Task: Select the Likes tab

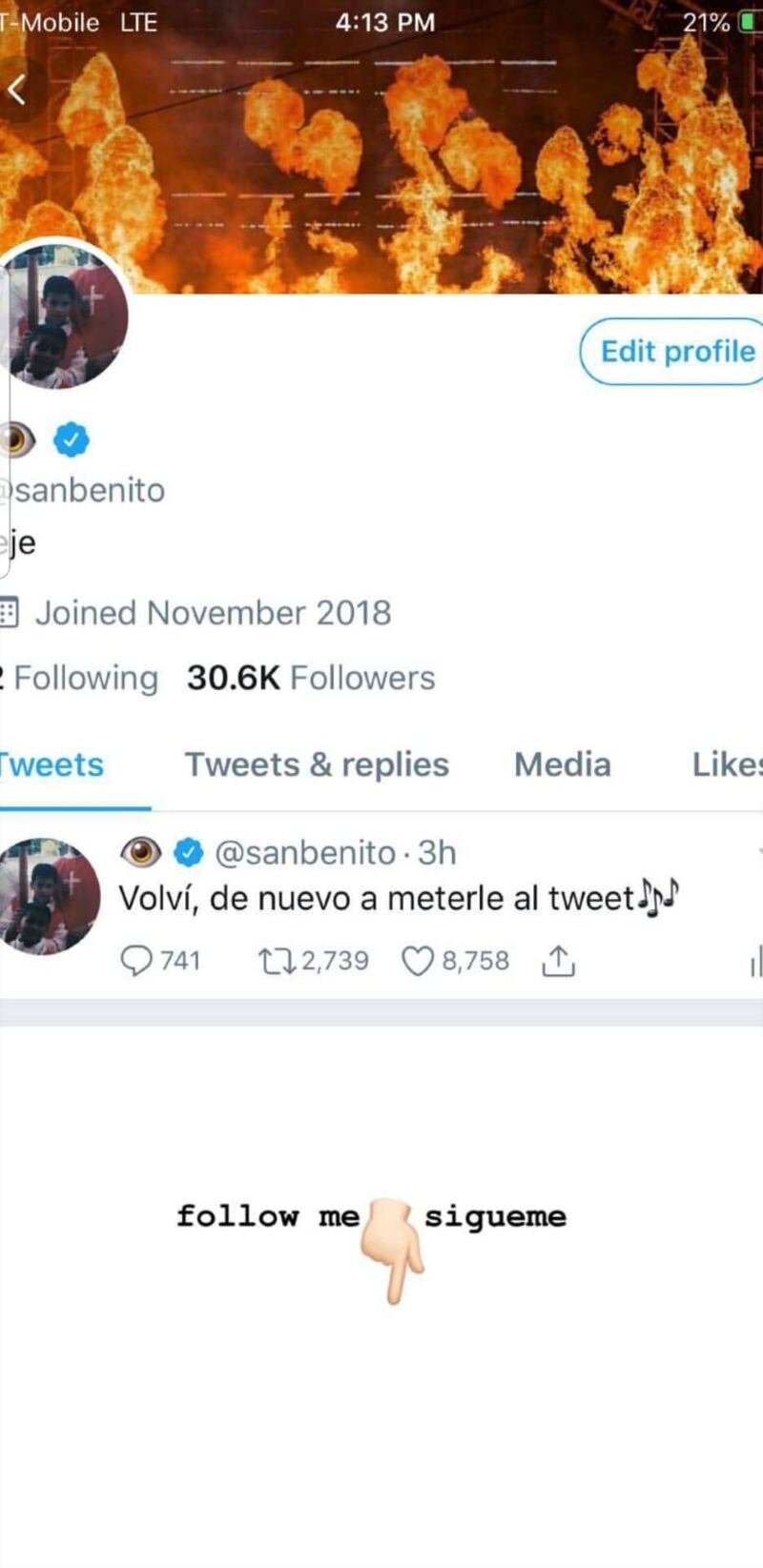Action: [727, 764]
